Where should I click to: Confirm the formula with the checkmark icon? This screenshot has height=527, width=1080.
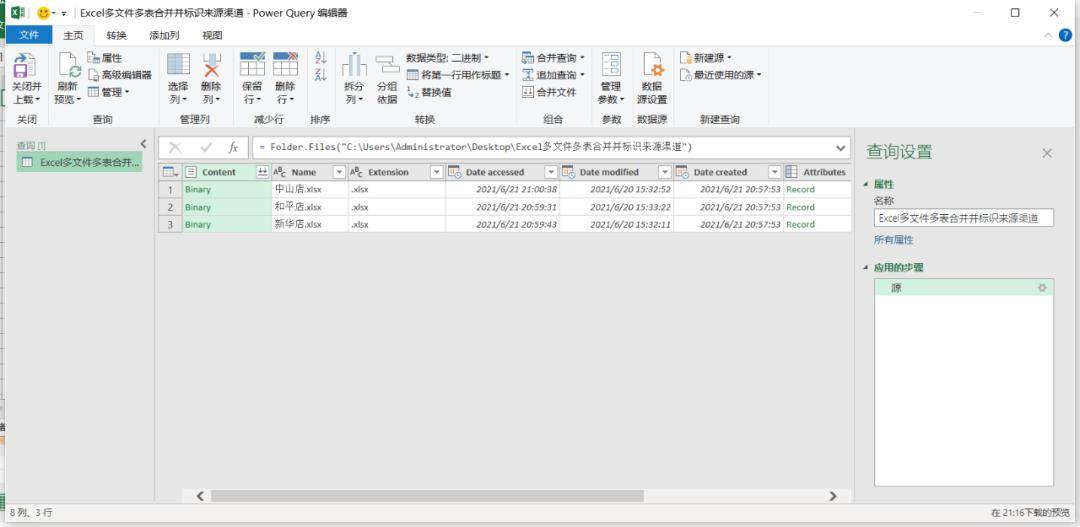[206, 147]
